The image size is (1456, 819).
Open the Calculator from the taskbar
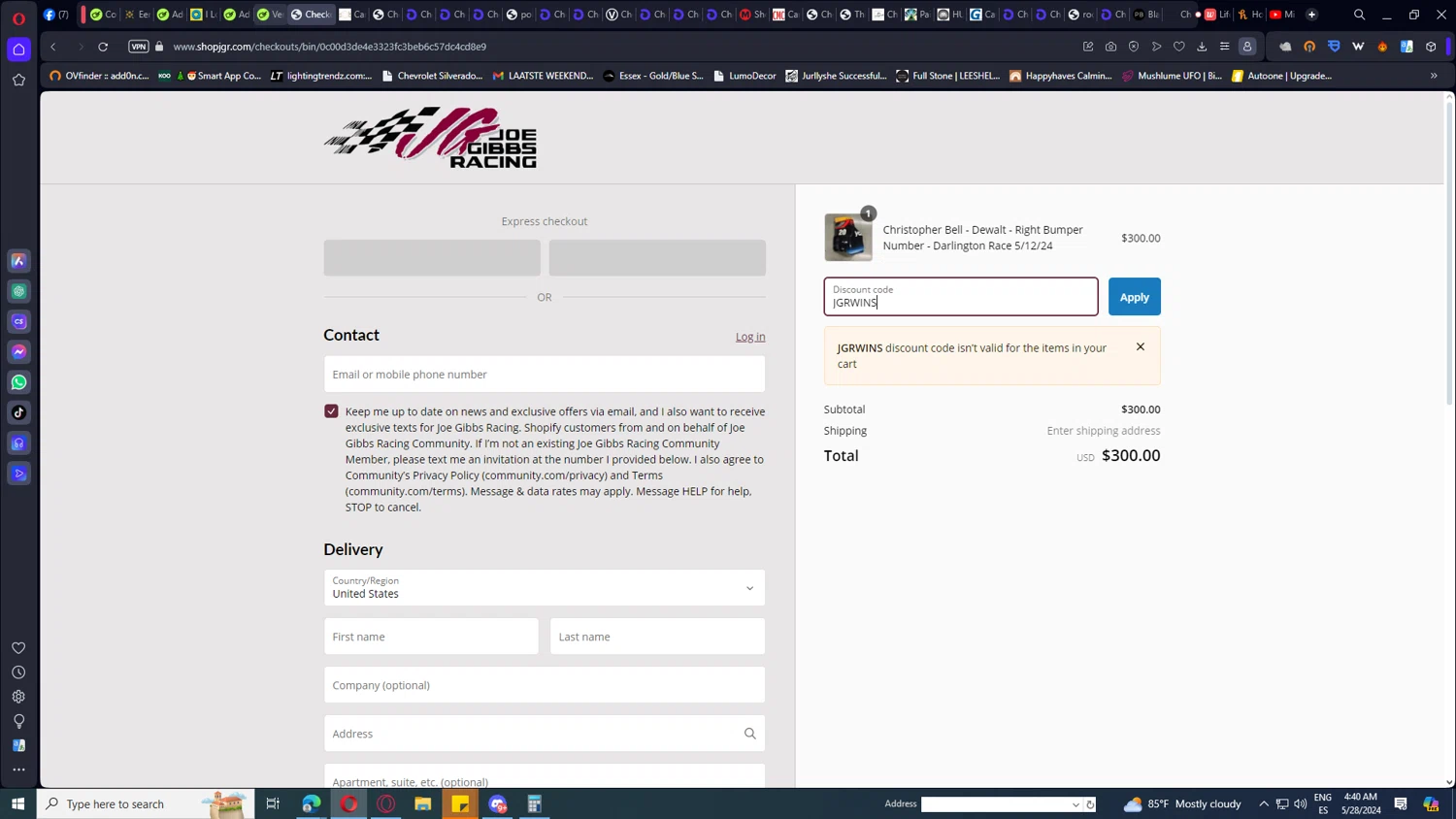click(x=535, y=803)
